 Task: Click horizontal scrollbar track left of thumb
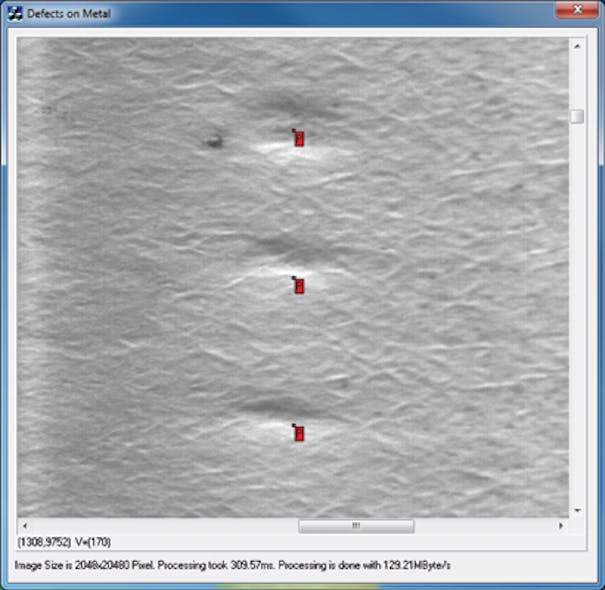tap(160, 526)
